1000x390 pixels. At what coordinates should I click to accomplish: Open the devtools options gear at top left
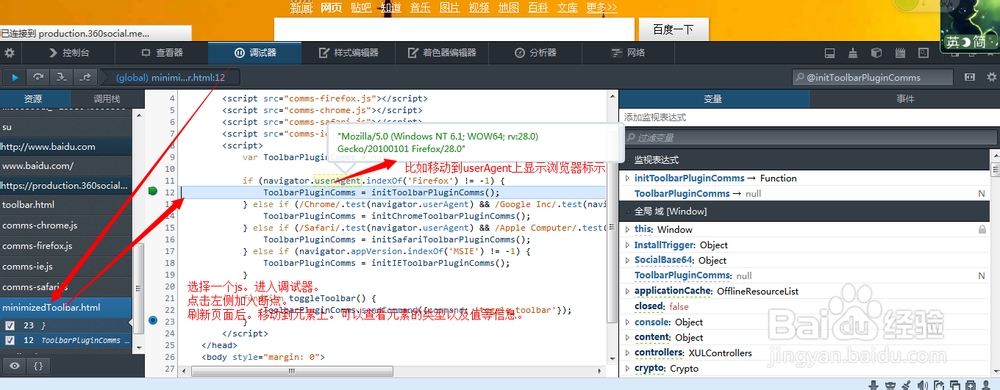click(10, 52)
